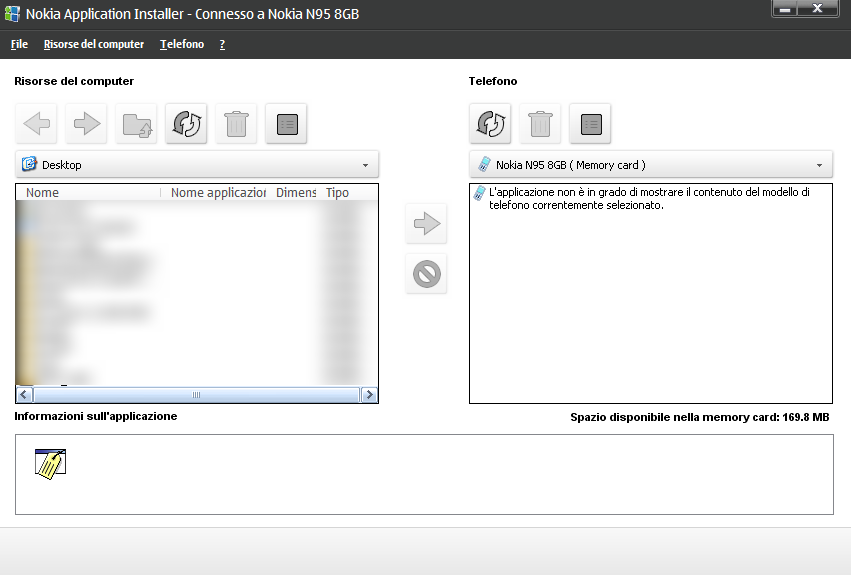
Task: Click the 'Informazioni sull'applicazione' label
Action: click(x=96, y=416)
